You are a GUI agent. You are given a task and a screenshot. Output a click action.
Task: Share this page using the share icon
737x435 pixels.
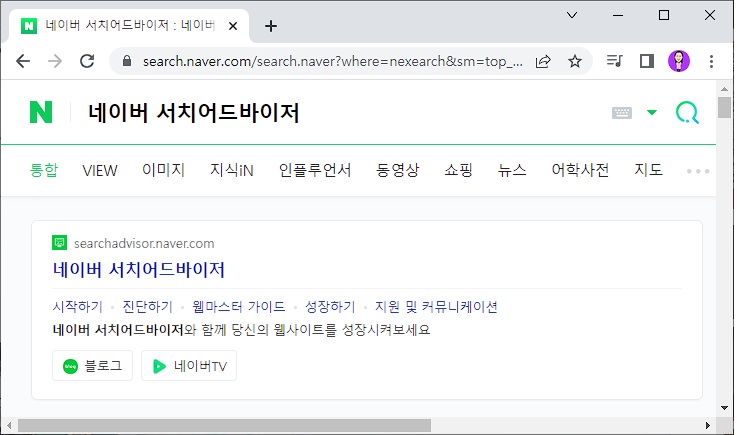tap(543, 61)
